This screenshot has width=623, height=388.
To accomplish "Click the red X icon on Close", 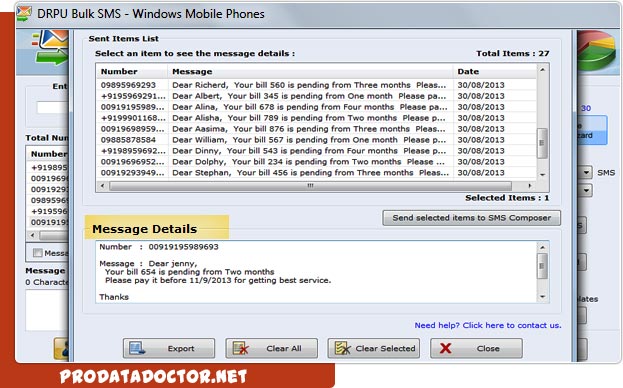I will point(446,348).
